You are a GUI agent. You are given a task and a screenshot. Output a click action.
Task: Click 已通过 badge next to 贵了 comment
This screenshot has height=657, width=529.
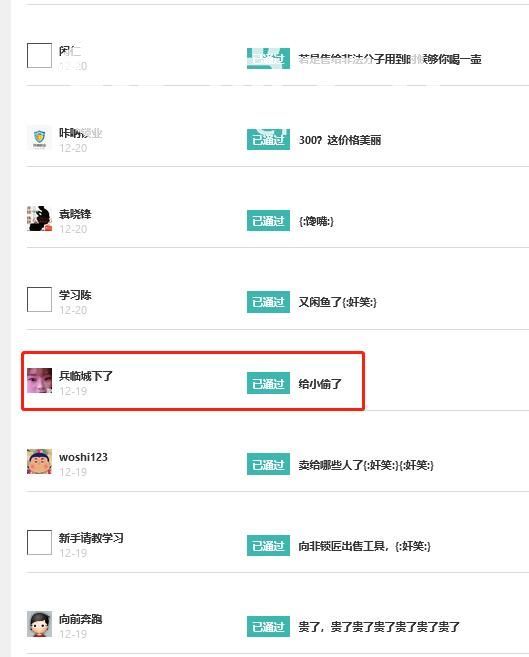268,626
